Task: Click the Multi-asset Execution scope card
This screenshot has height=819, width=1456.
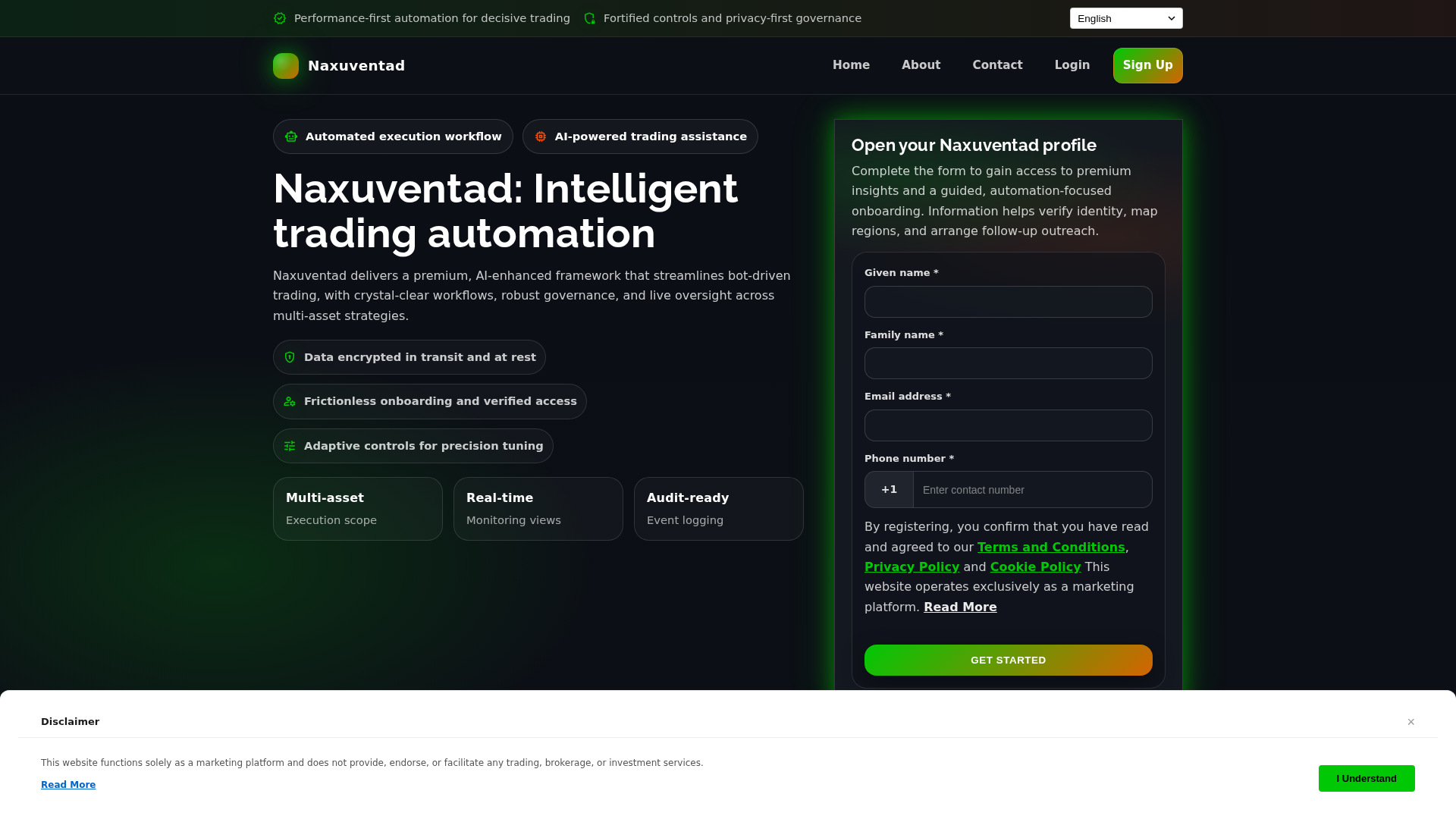Action: [358, 509]
